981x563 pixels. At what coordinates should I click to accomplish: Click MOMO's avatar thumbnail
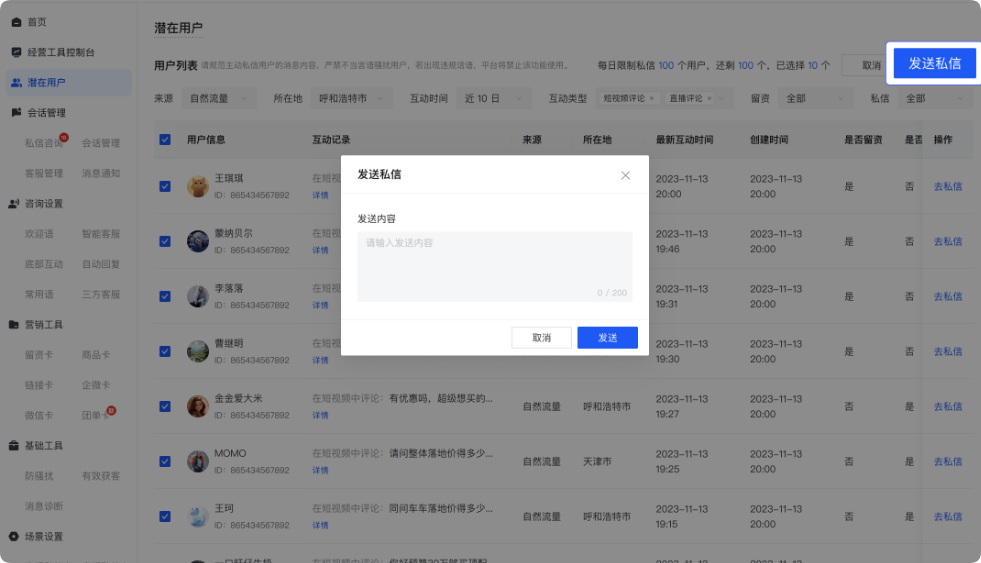tap(198, 462)
